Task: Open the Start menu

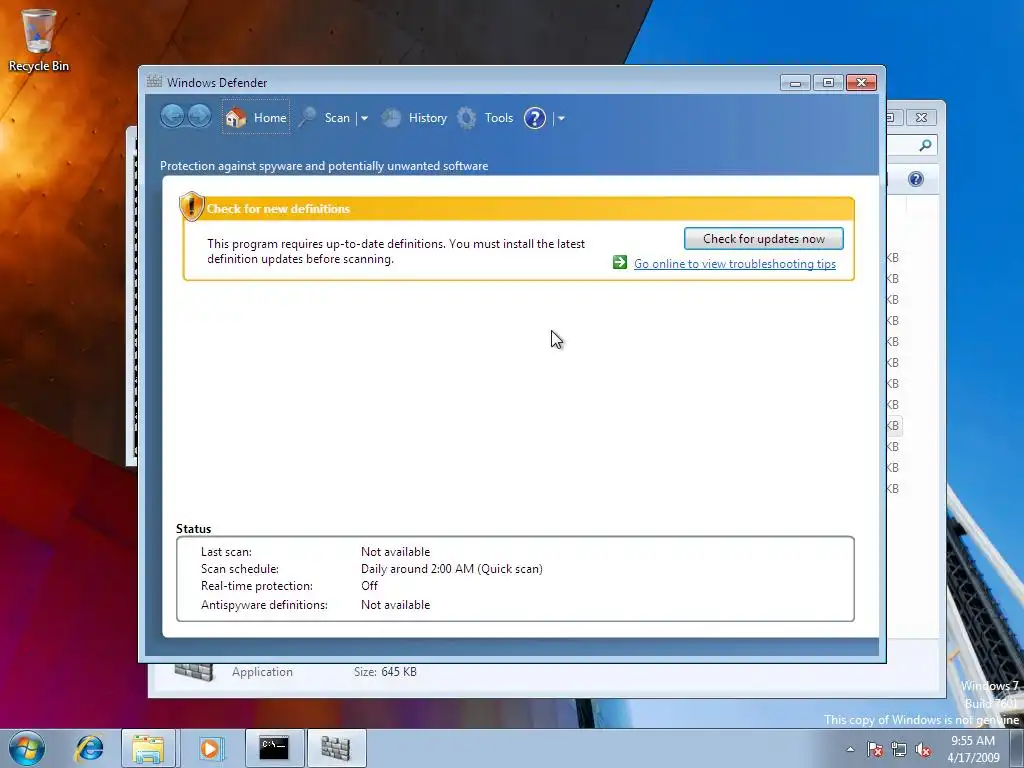Action: coord(27,748)
